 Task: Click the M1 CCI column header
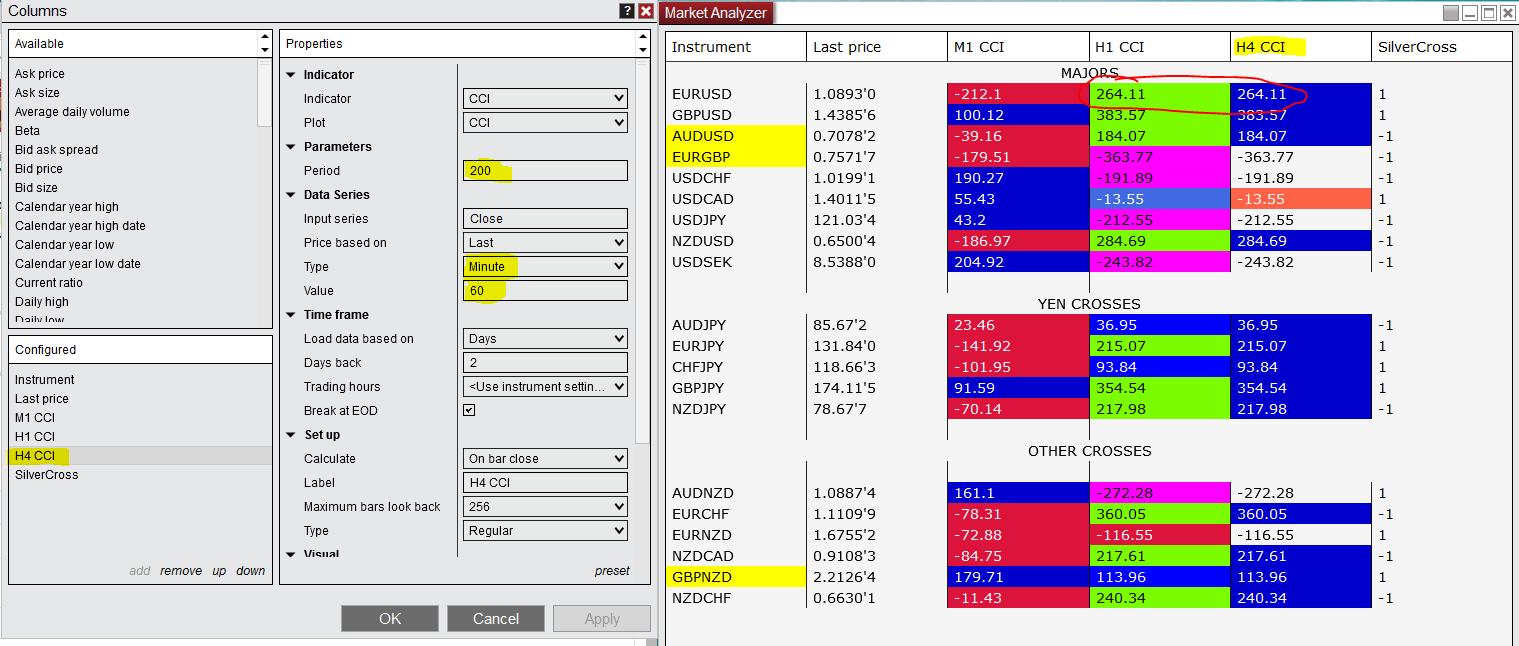[1018, 47]
